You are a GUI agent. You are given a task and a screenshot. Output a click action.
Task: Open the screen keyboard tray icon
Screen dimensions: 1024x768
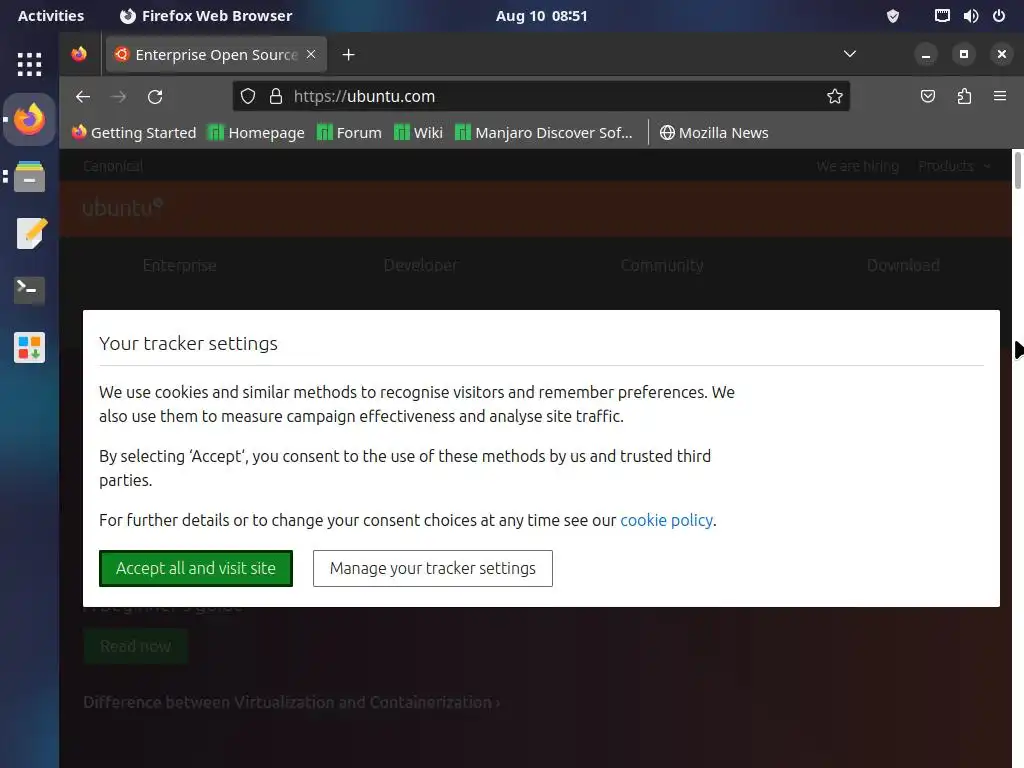(942, 16)
